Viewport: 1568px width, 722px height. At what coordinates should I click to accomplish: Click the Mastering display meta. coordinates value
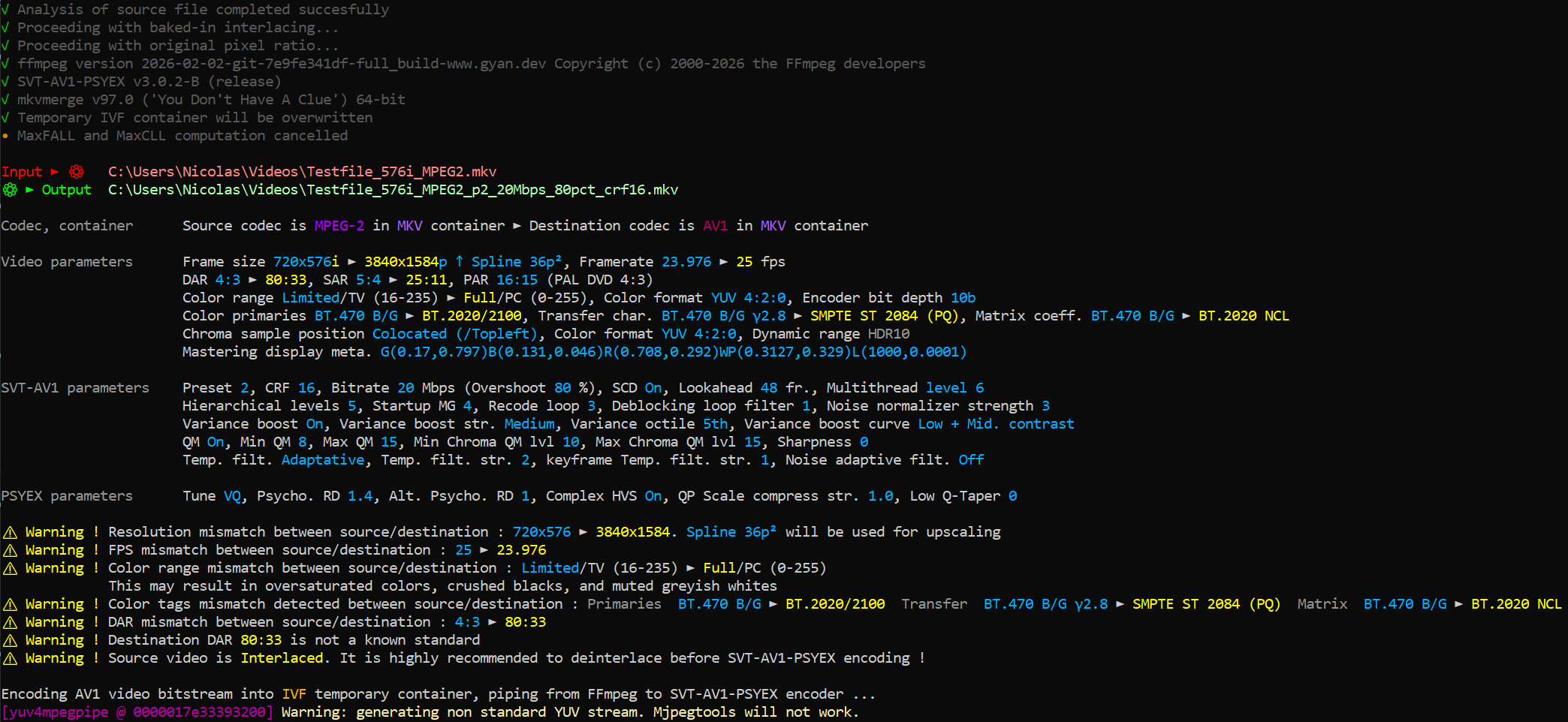(673, 352)
